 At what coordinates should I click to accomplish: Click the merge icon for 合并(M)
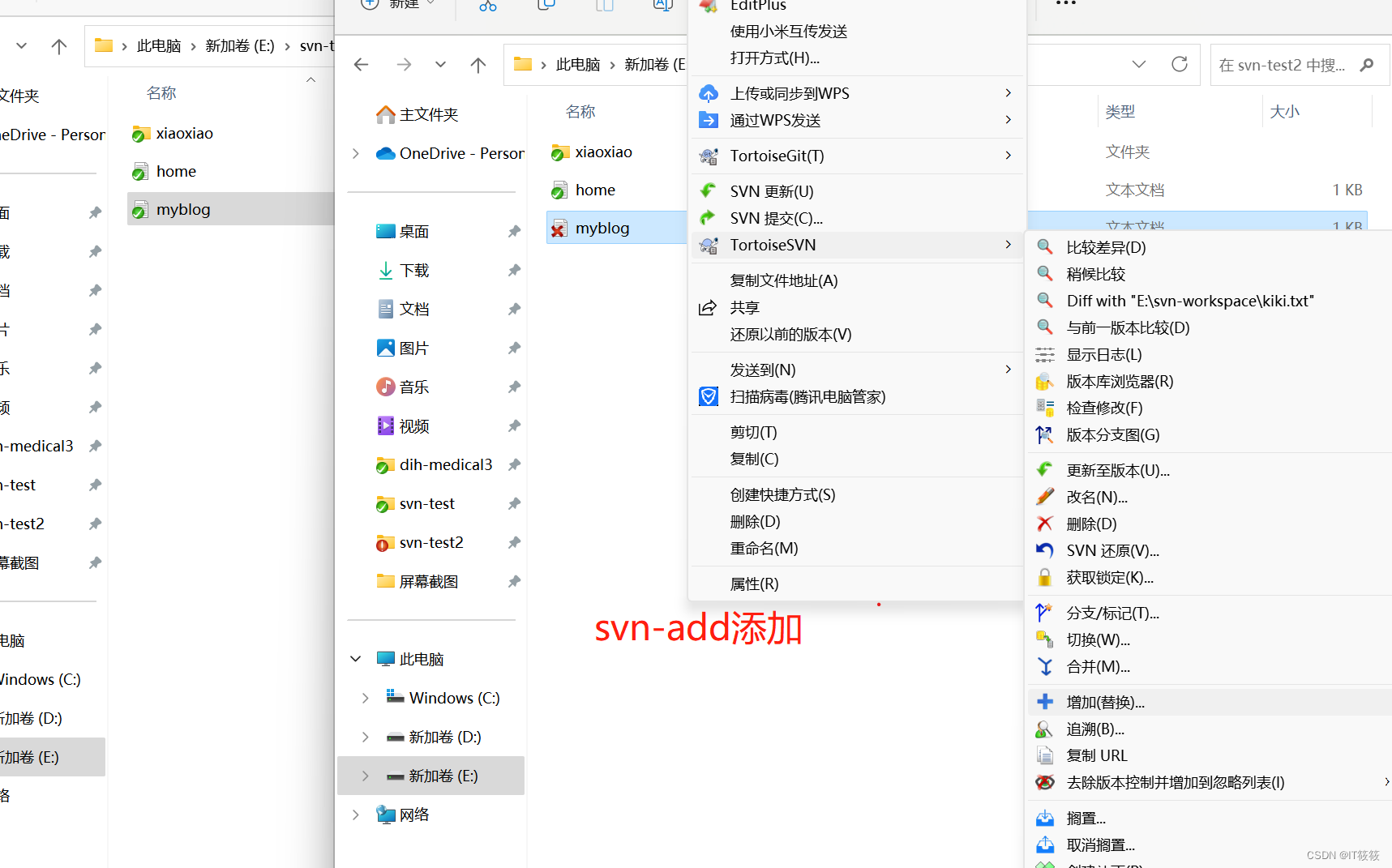coord(1045,666)
